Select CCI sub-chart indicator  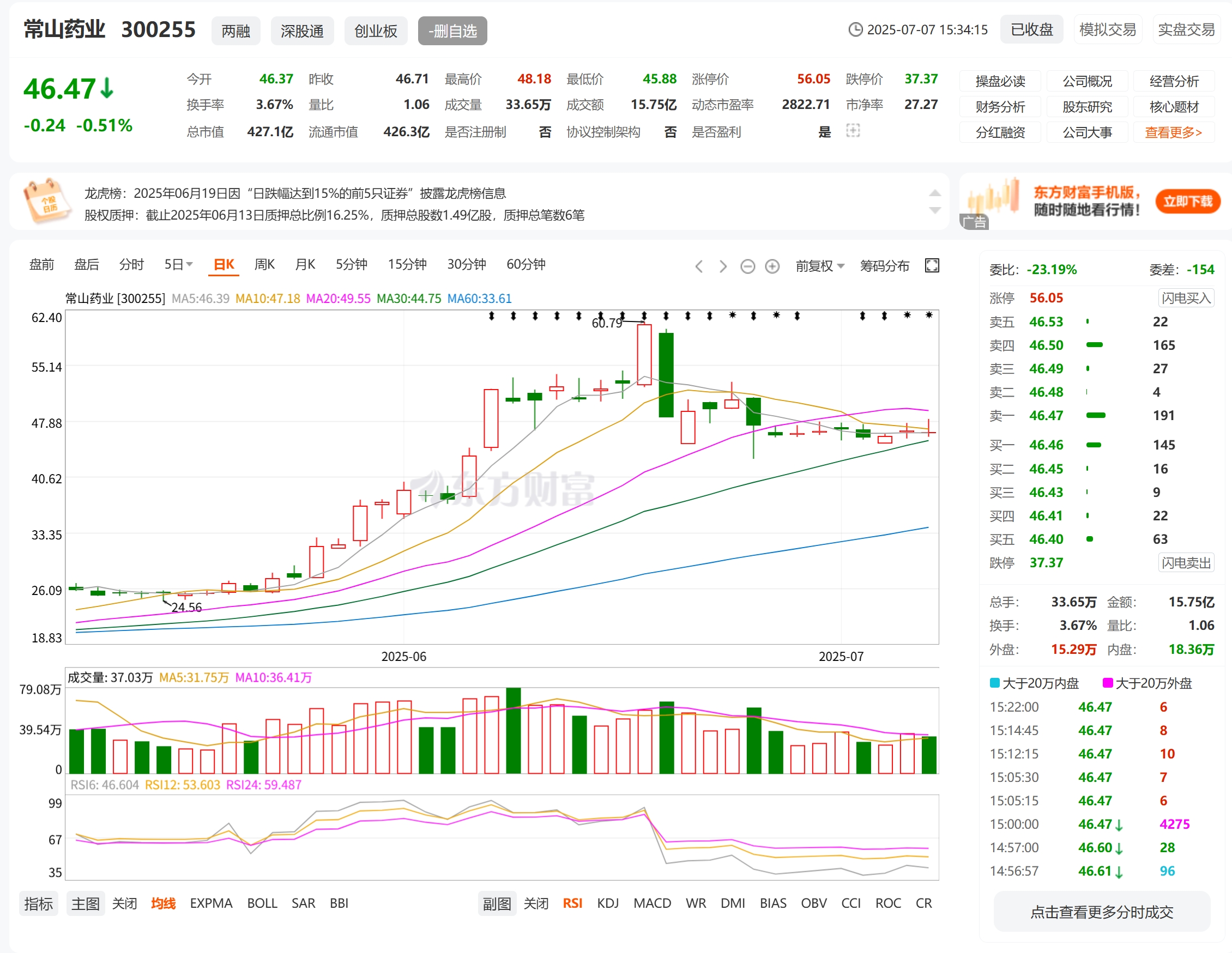850,903
